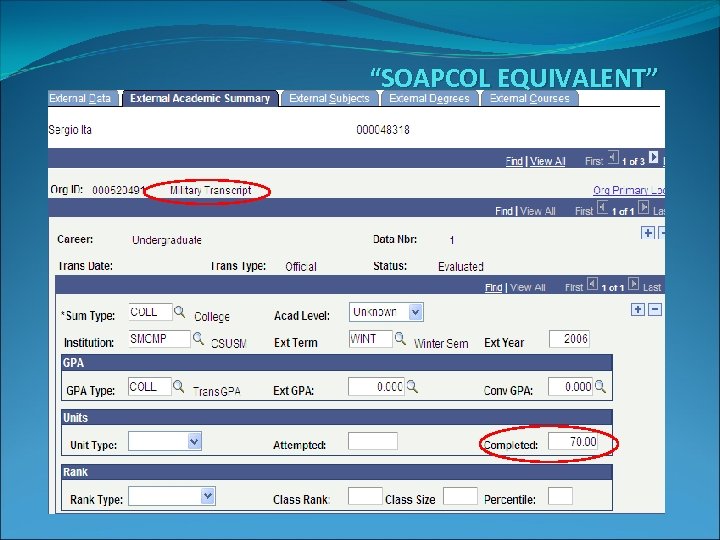Click into the Conv GPA field
Viewport: 720px width, 540px height.
point(570,387)
